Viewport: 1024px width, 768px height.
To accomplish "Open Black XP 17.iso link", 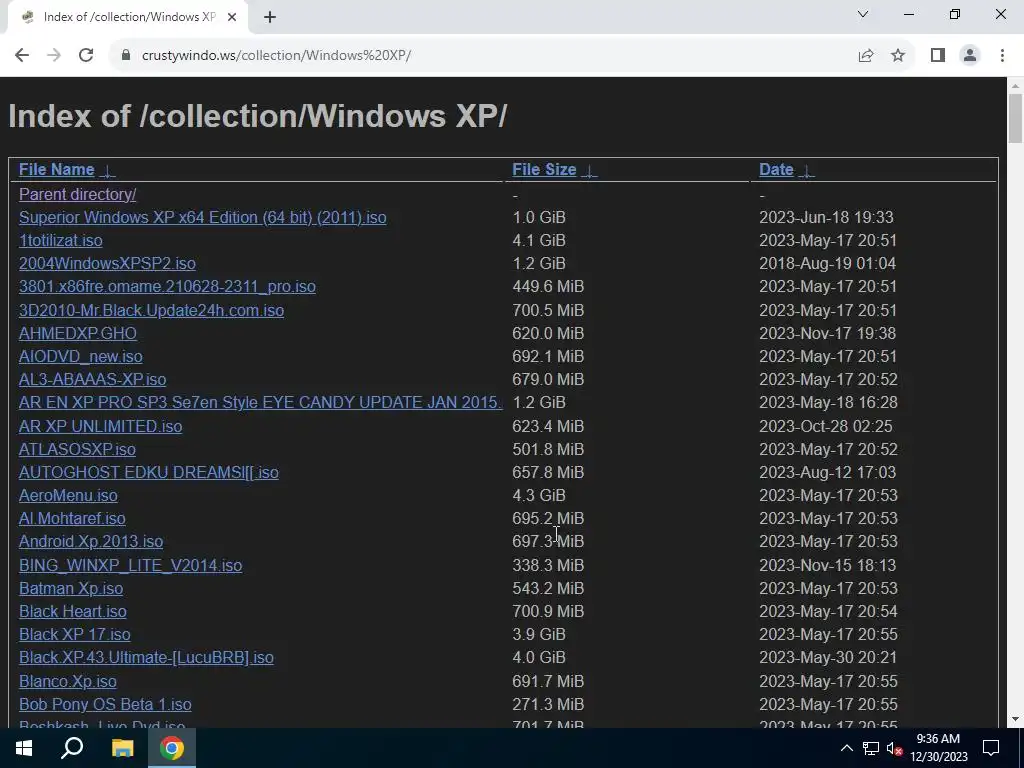I will (x=74, y=634).
